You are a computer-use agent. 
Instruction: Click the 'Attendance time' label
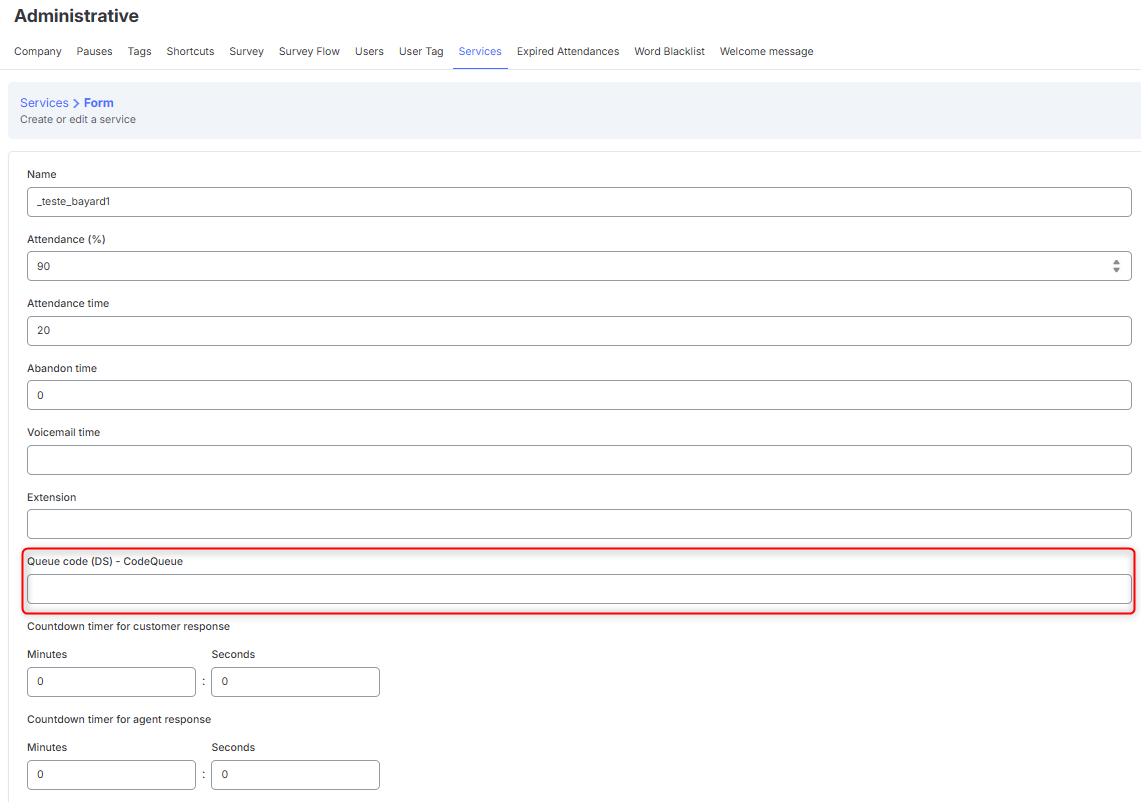click(68, 303)
